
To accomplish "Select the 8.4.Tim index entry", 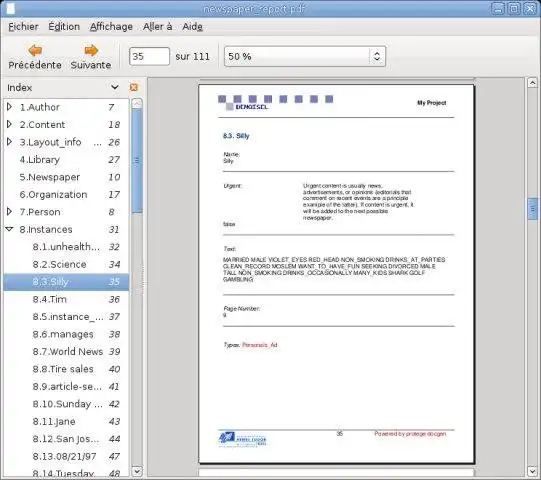I will 66,299.
